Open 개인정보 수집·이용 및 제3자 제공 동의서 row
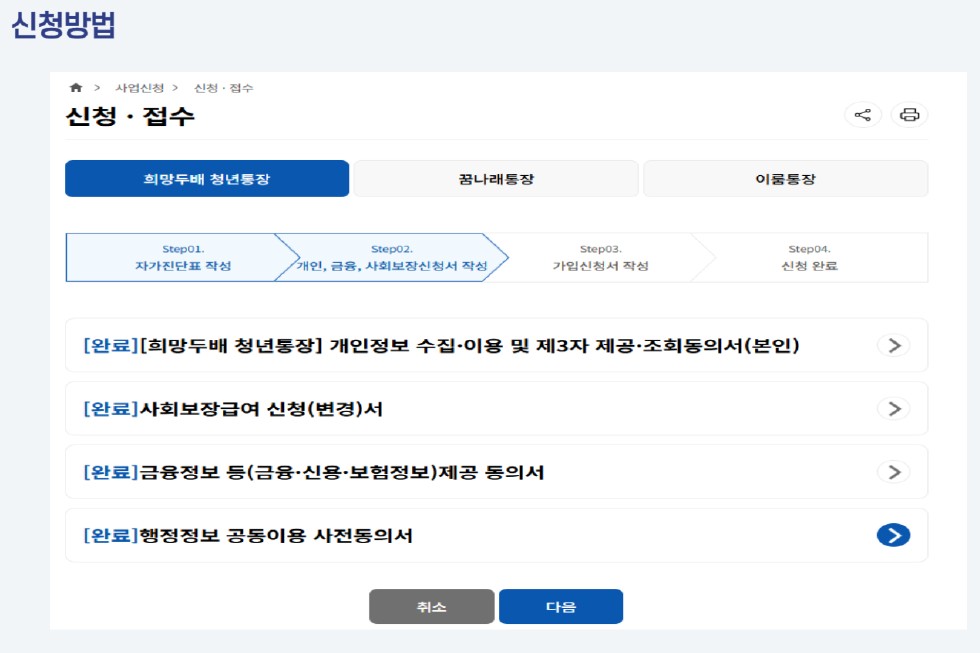Image resolution: width=980 pixels, height=653 pixels. point(496,346)
